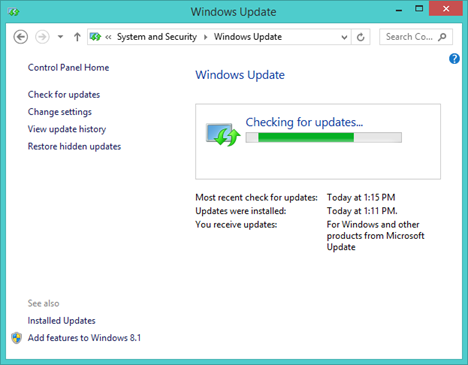Click the Back navigation arrow

pos(21,37)
